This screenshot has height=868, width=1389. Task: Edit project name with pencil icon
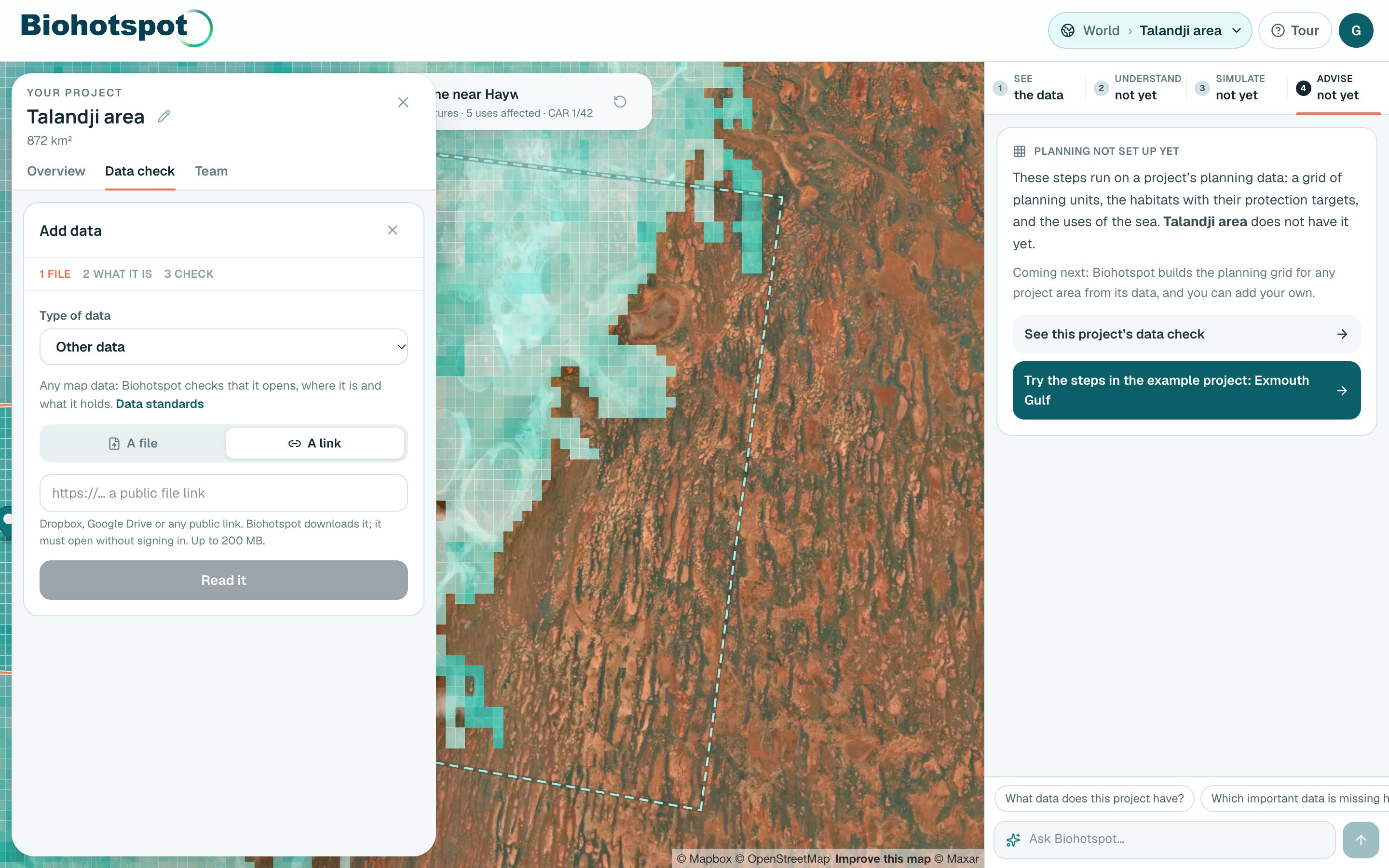pyautogui.click(x=164, y=117)
